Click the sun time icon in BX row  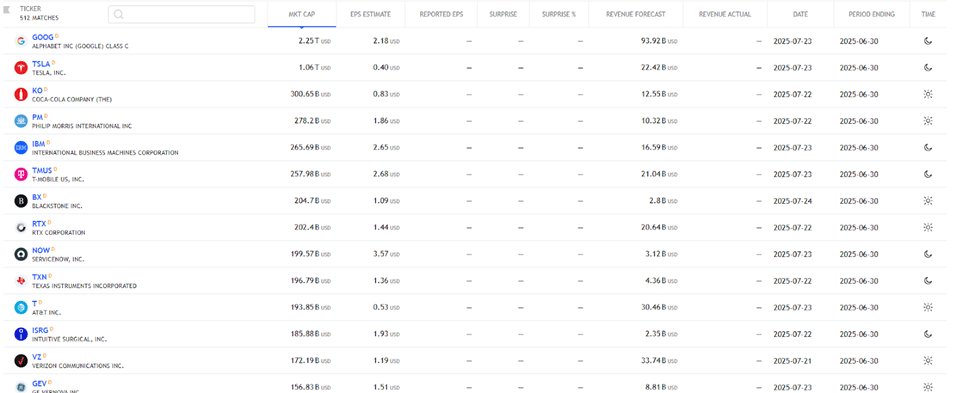928,201
